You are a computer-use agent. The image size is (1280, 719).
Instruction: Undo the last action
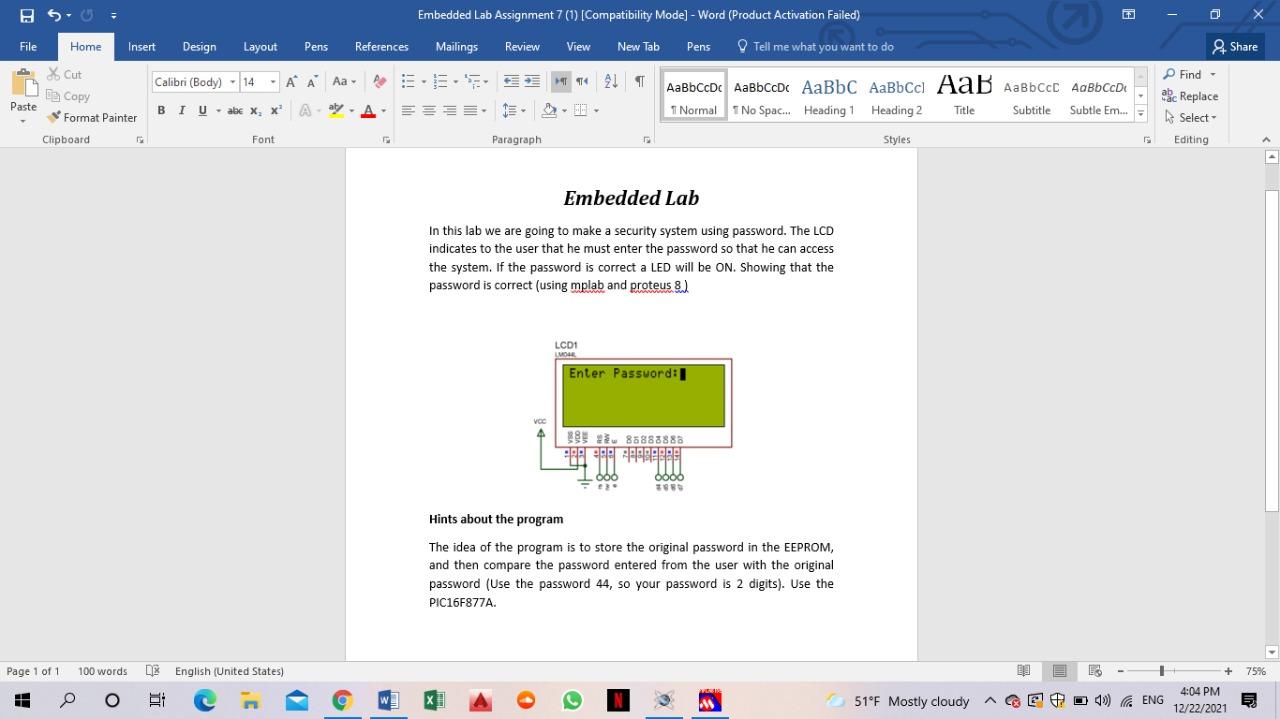pos(53,15)
